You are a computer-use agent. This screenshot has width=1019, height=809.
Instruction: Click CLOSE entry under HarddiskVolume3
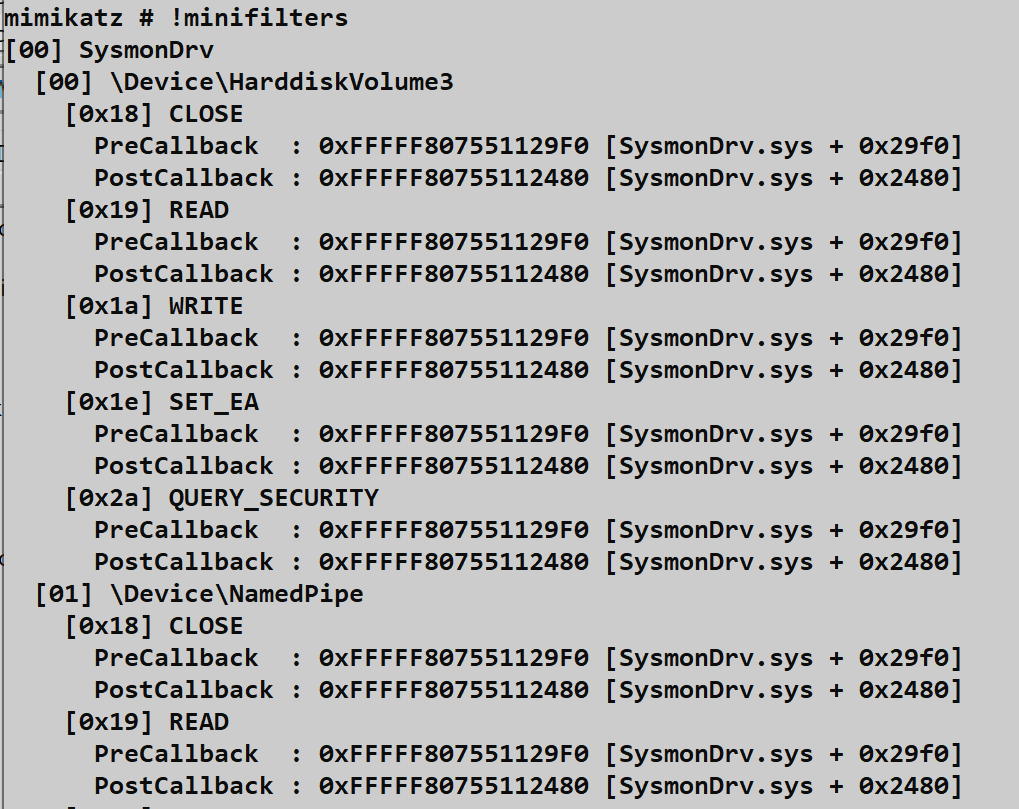click(154, 114)
